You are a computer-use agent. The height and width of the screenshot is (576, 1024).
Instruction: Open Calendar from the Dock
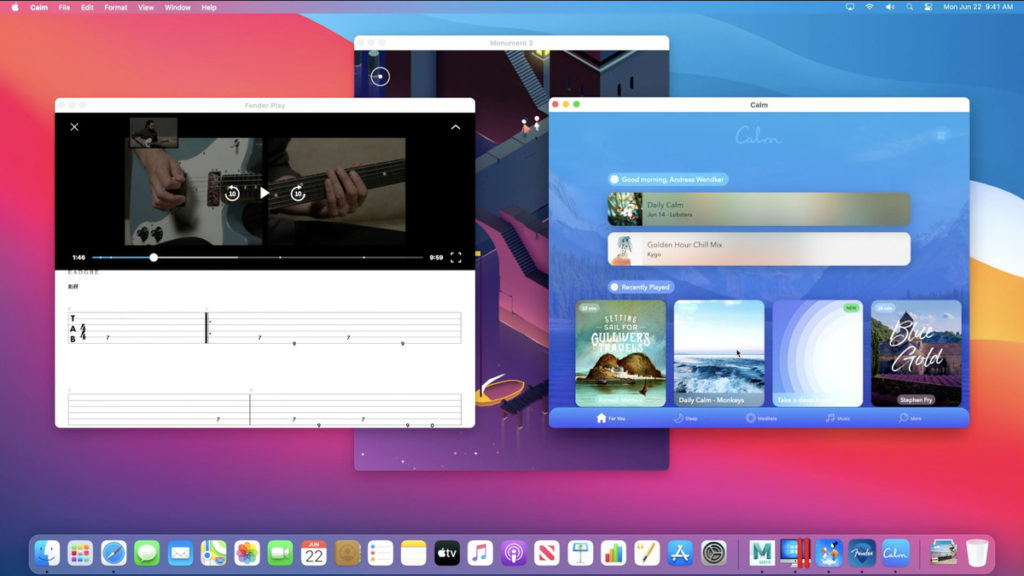pyautogui.click(x=313, y=554)
